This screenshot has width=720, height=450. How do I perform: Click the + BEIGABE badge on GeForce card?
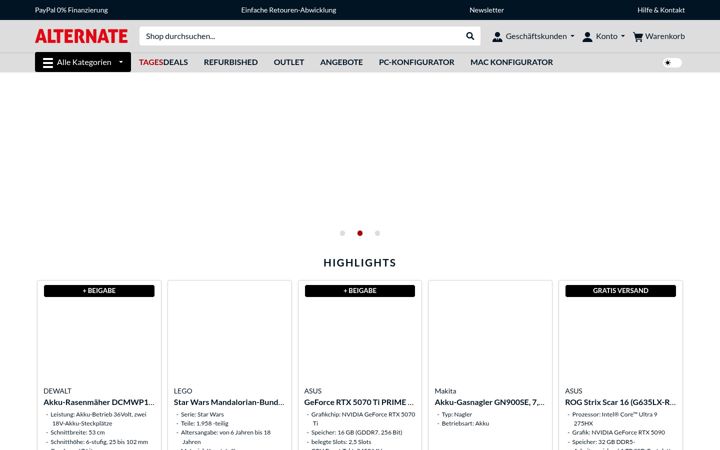(x=360, y=291)
